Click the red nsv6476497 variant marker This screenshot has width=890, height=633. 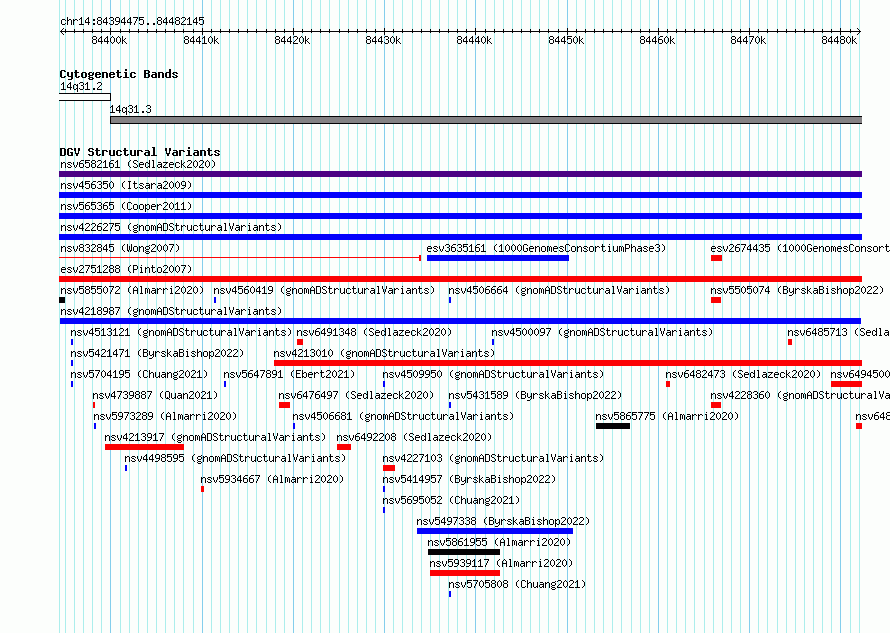(x=284, y=405)
